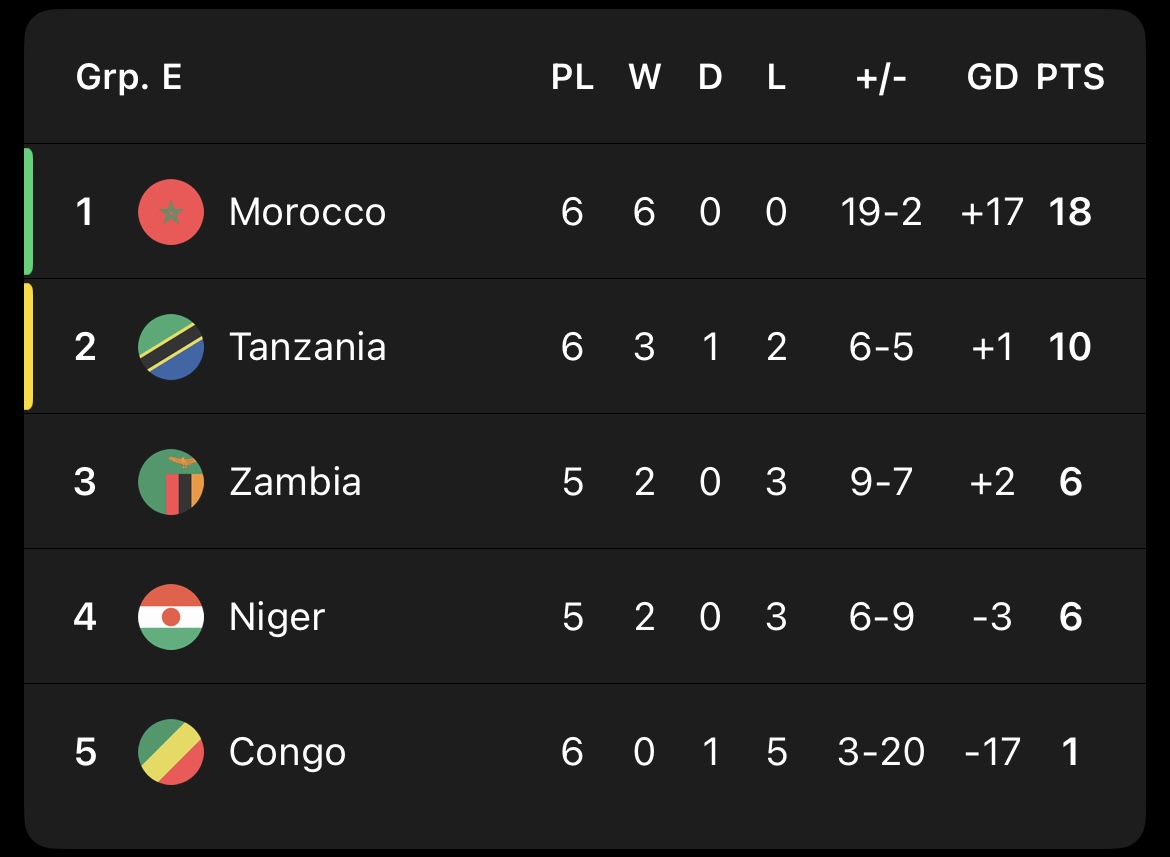Click the +/- goals column header
Image resolution: width=1170 pixels, height=857 pixels.
coord(881,77)
